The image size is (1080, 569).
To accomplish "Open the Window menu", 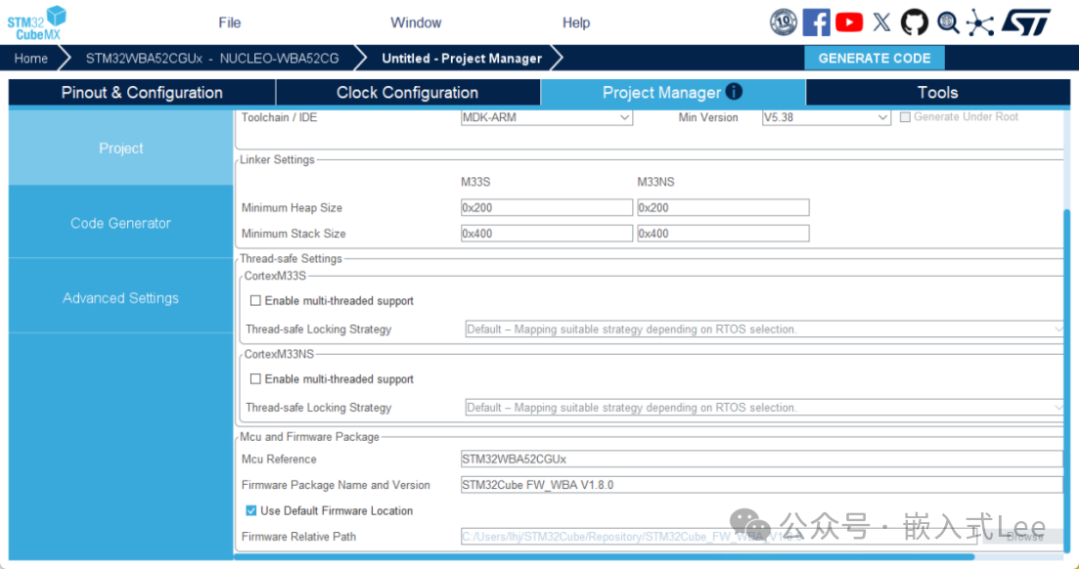I will tap(416, 23).
